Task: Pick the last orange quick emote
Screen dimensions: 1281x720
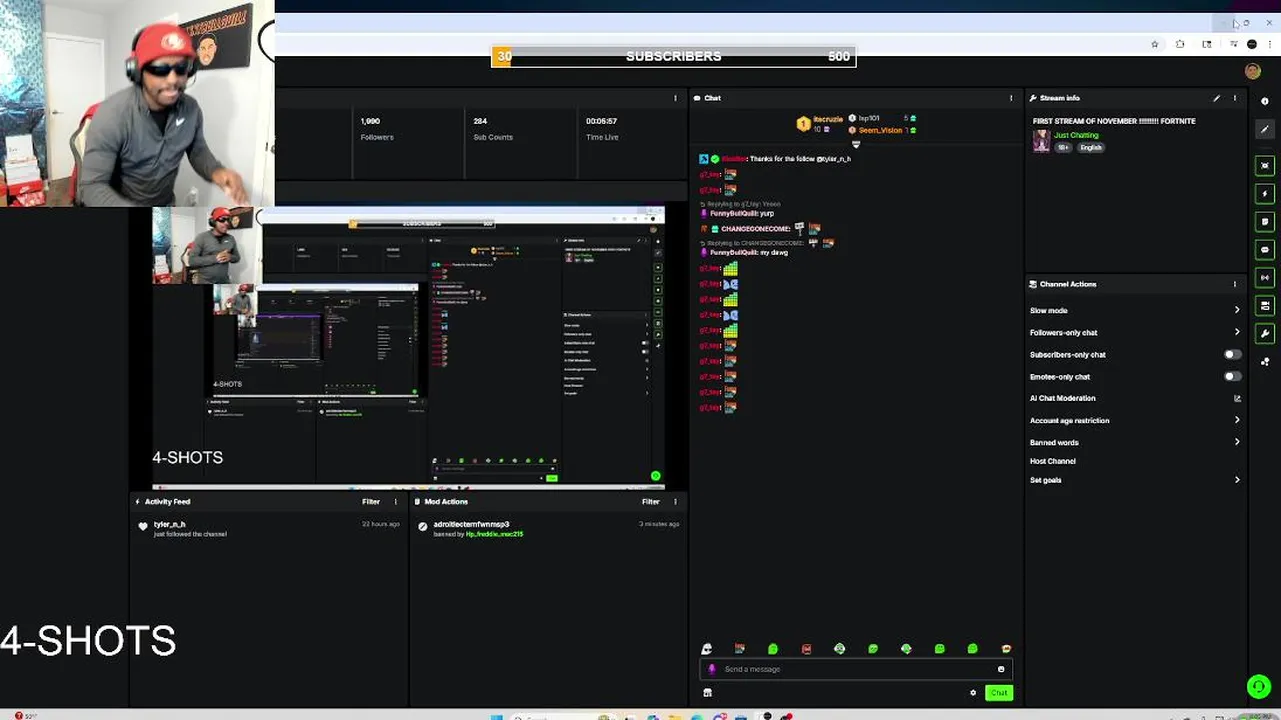Action: click(x=1006, y=649)
